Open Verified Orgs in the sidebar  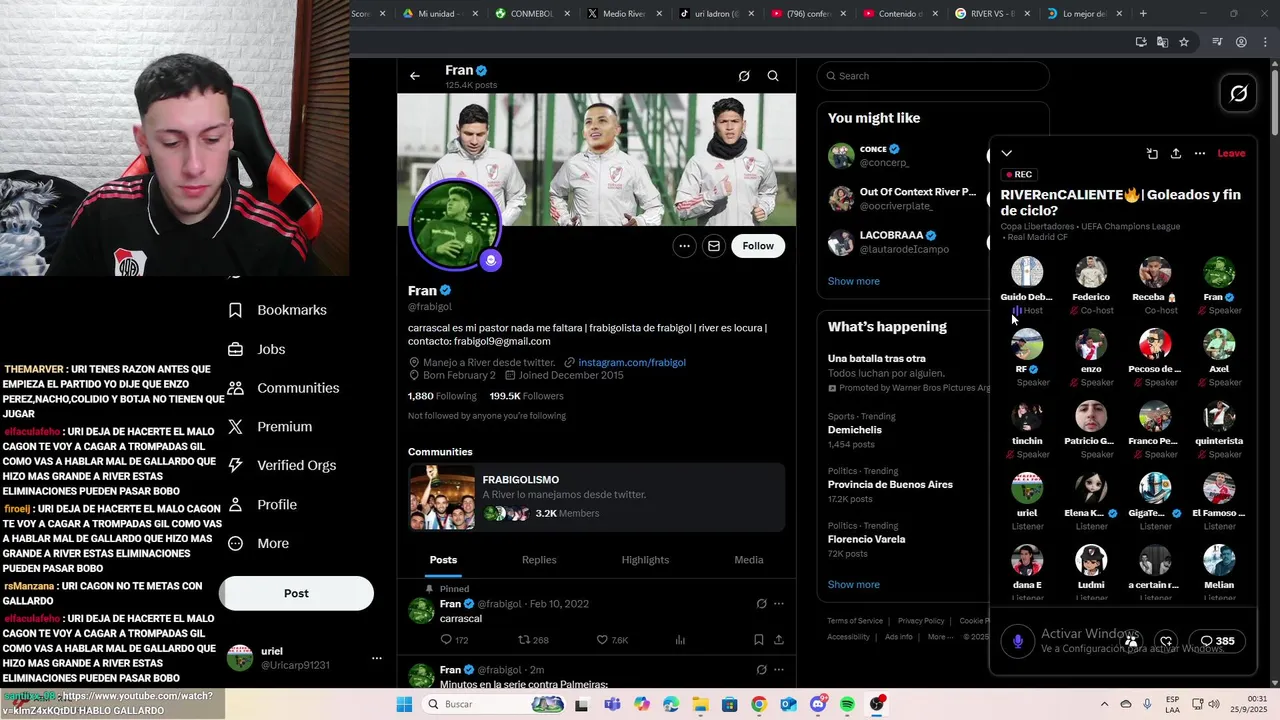282,465
